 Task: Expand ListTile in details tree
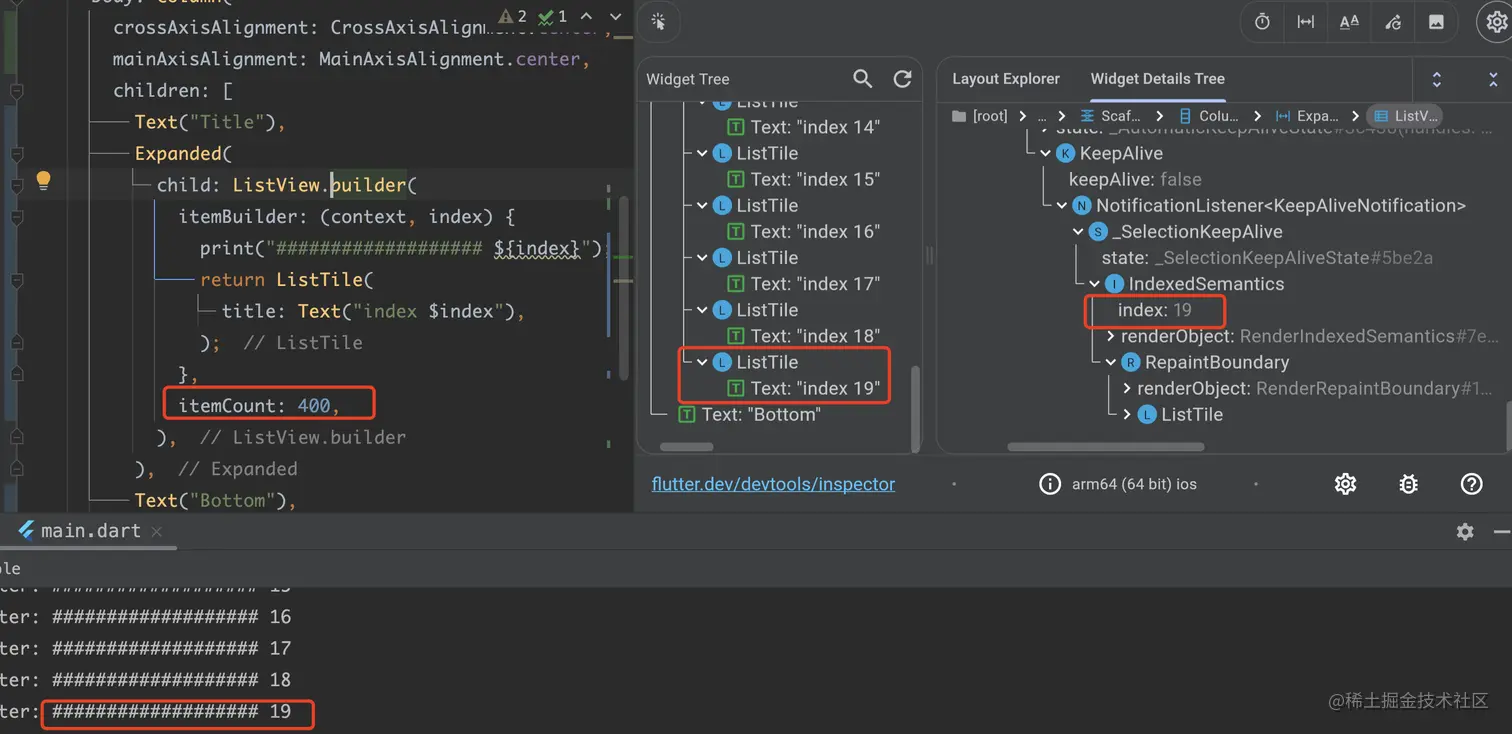point(1128,414)
